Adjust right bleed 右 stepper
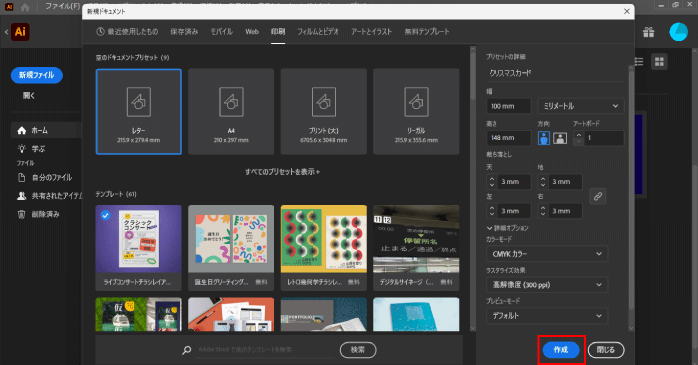 (543, 211)
